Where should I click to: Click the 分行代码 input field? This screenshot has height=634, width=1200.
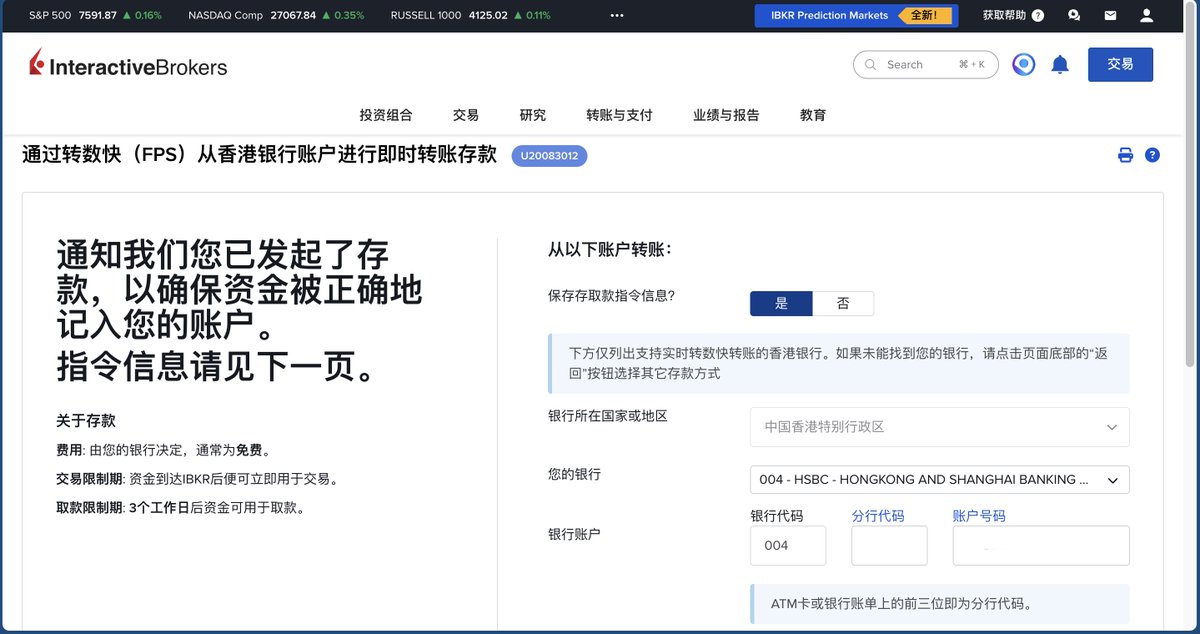coord(889,546)
